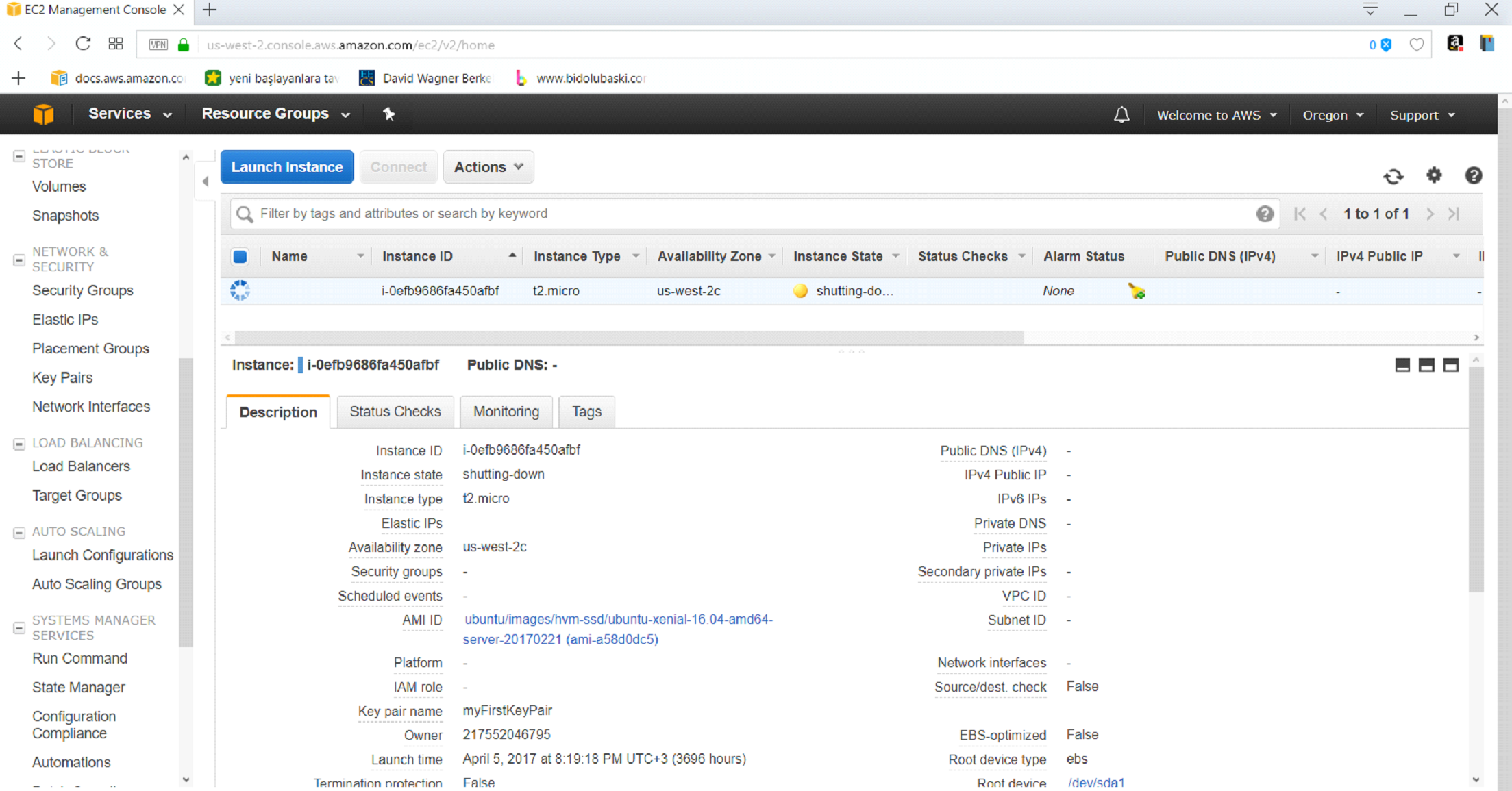This screenshot has height=791, width=1512.
Task: Go to last page of instances
Action: 1454,214
